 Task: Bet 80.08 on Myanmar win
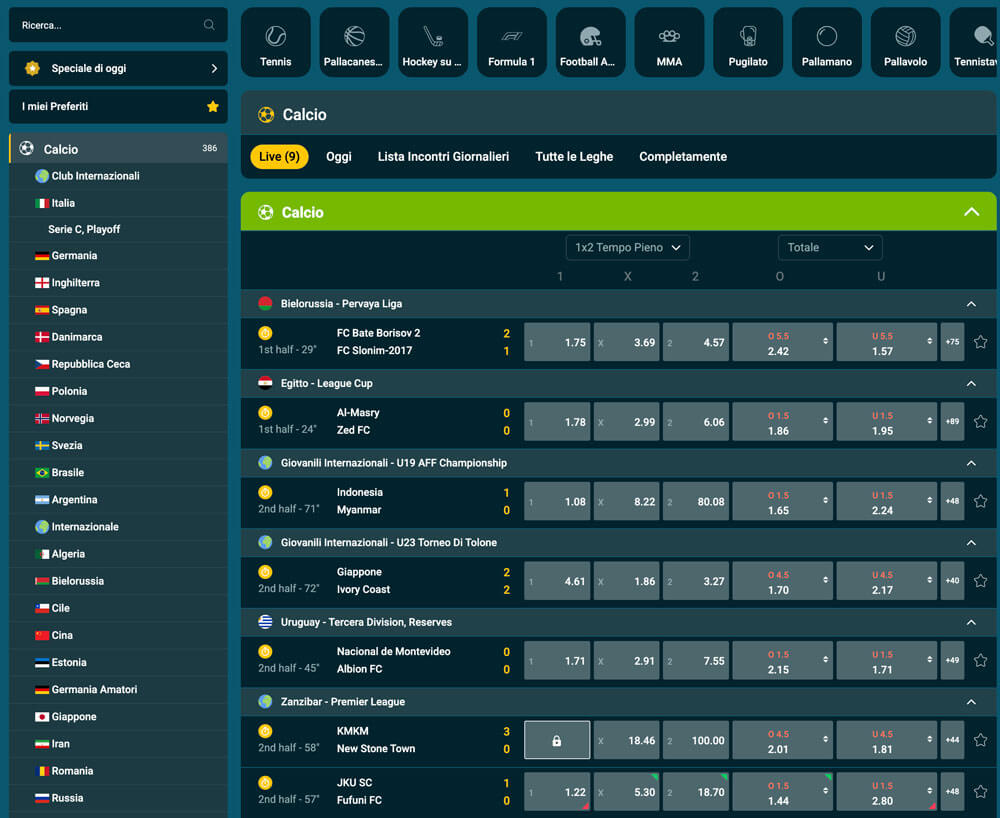(x=696, y=501)
